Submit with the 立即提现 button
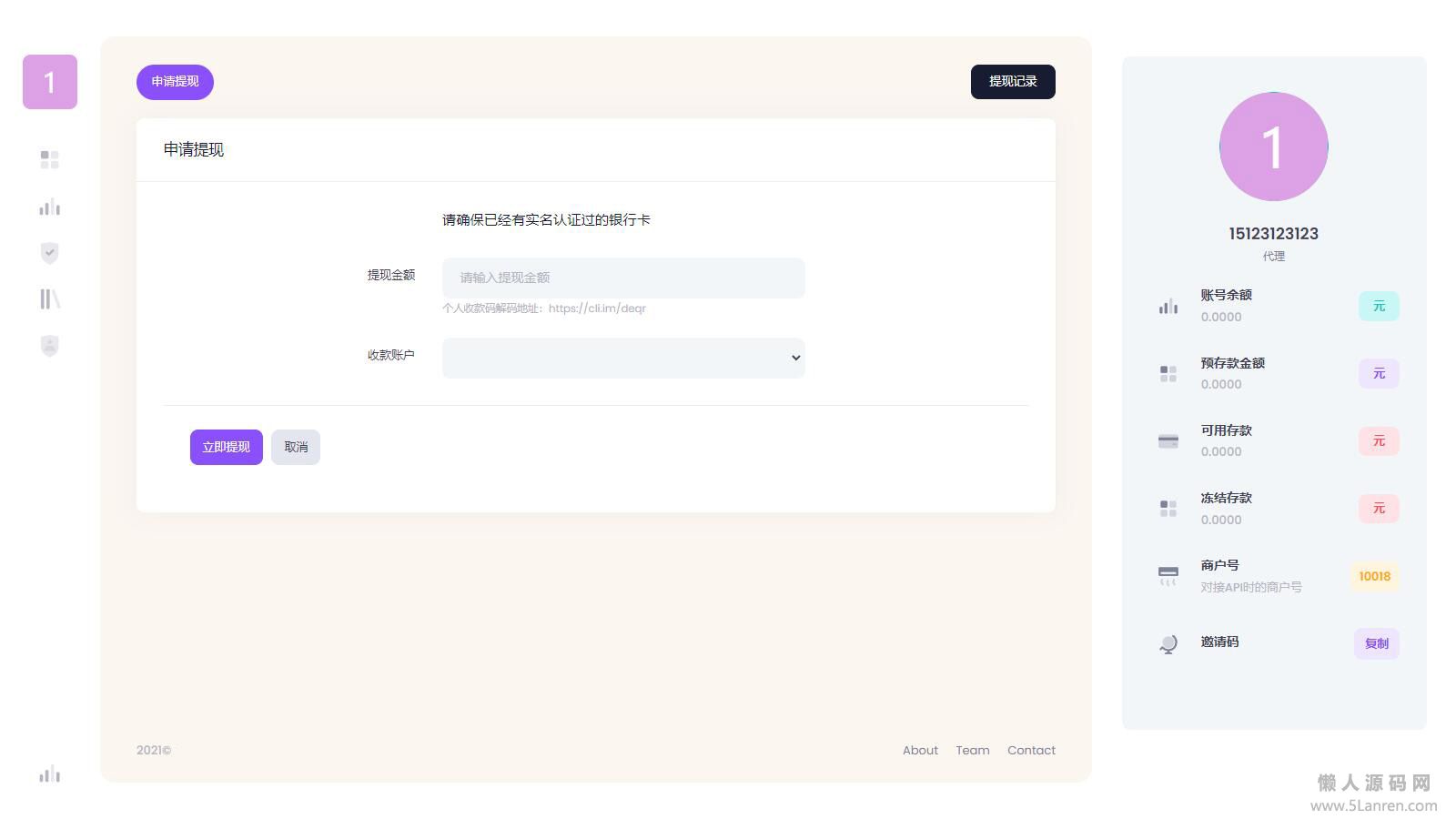This screenshot has width=1456, height=819. 227,447
